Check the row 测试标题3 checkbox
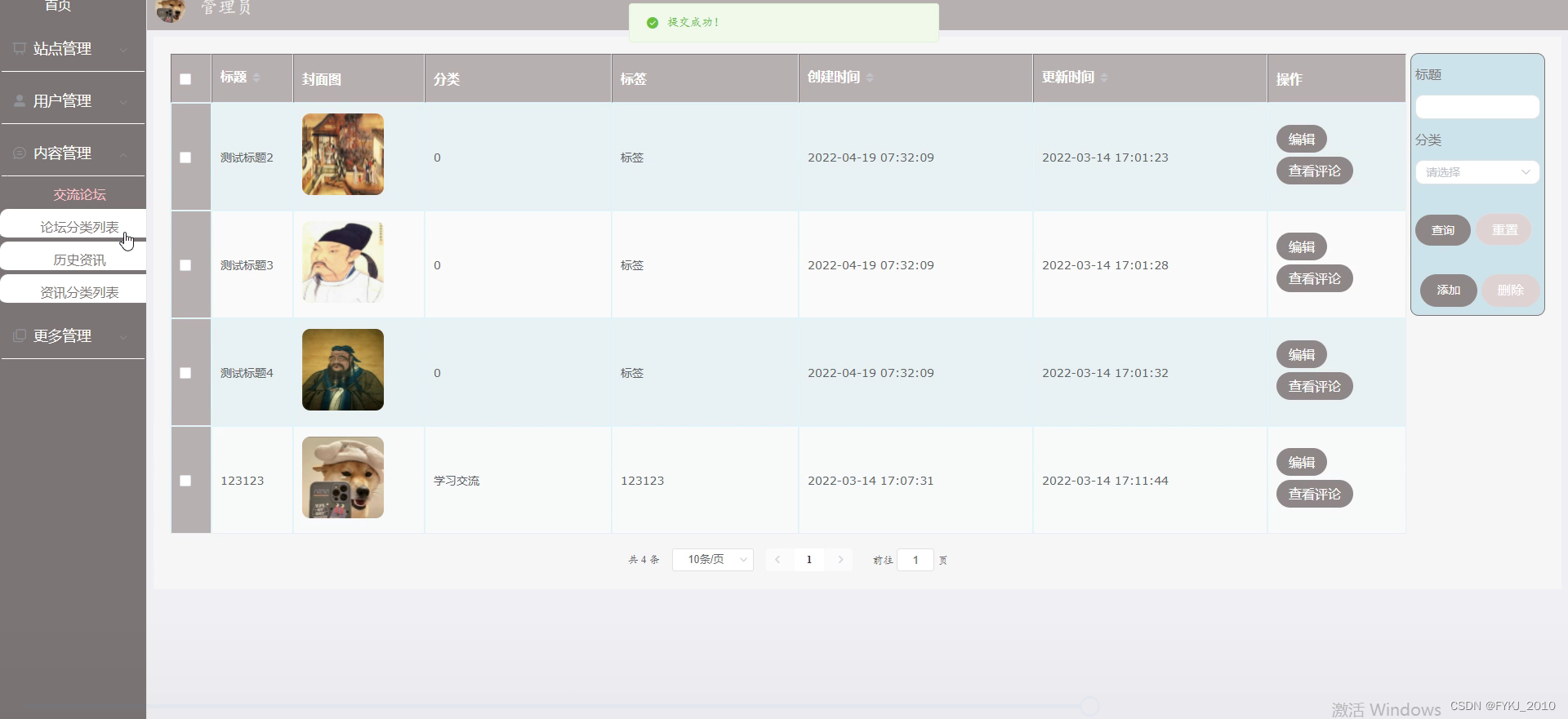The height and width of the screenshot is (719, 1568). click(x=185, y=265)
